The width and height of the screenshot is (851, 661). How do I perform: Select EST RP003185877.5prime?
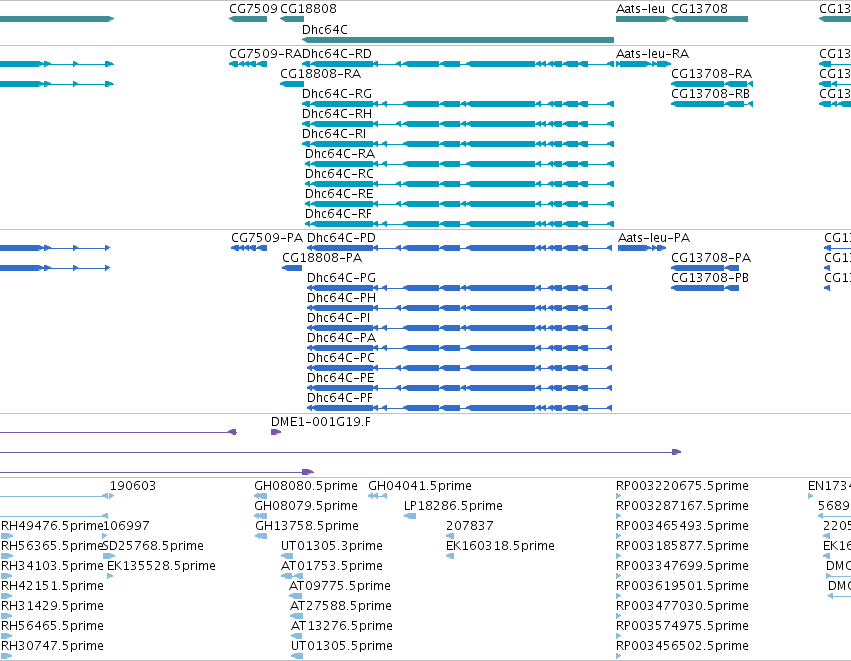[x=682, y=546]
